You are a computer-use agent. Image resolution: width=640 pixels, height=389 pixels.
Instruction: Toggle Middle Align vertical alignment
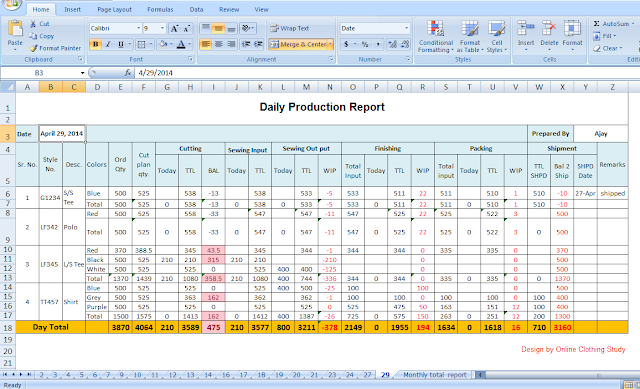pos(218,28)
